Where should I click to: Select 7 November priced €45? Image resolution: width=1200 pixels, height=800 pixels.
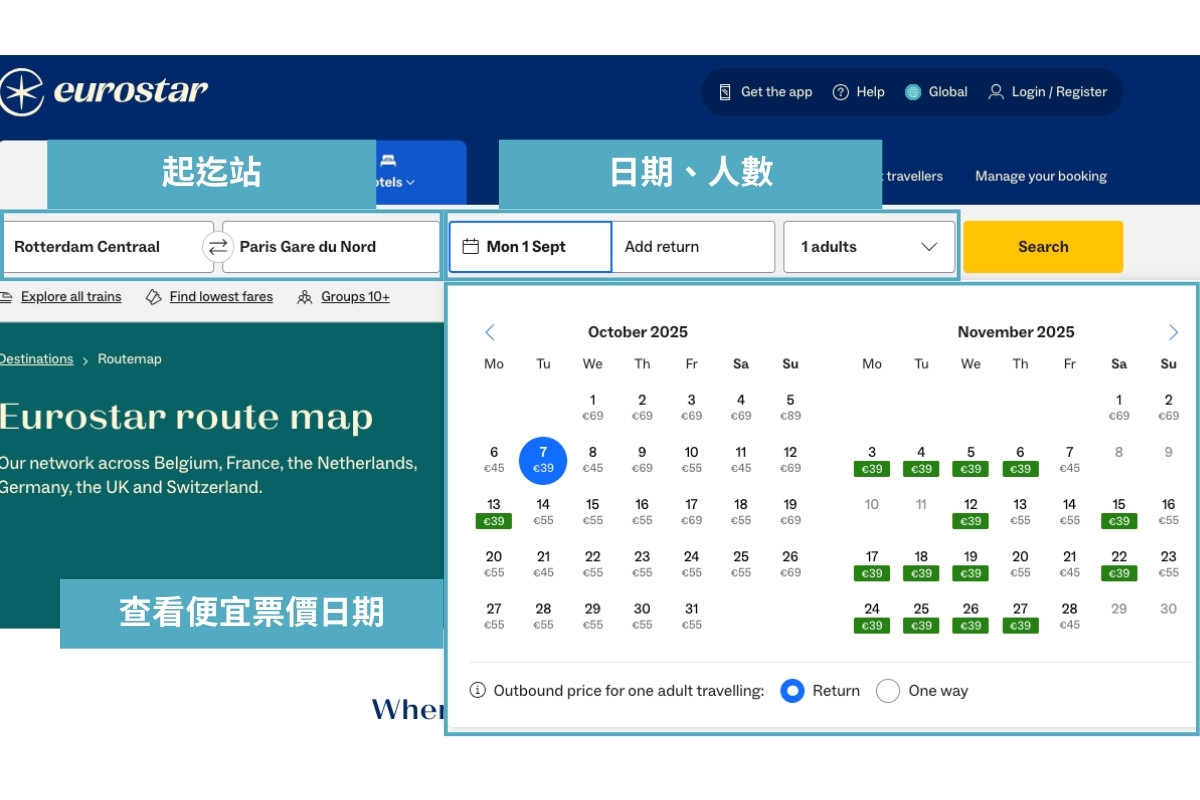point(1070,460)
